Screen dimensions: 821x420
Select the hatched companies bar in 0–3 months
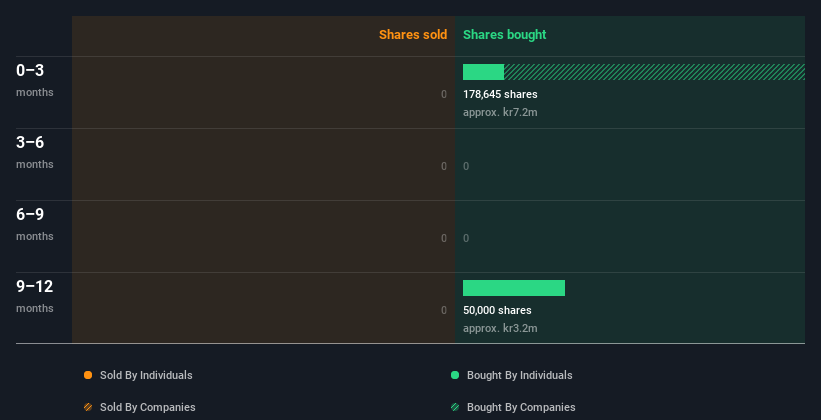pos(654,72)
